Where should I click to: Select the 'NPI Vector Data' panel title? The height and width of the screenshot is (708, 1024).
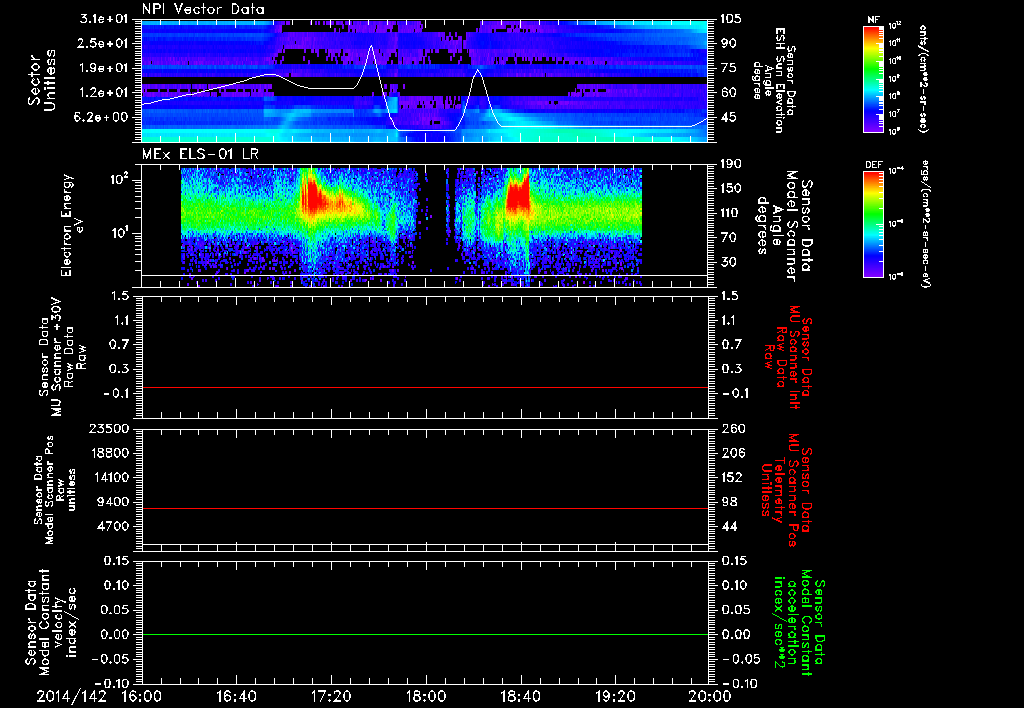[x=204, y=9]
